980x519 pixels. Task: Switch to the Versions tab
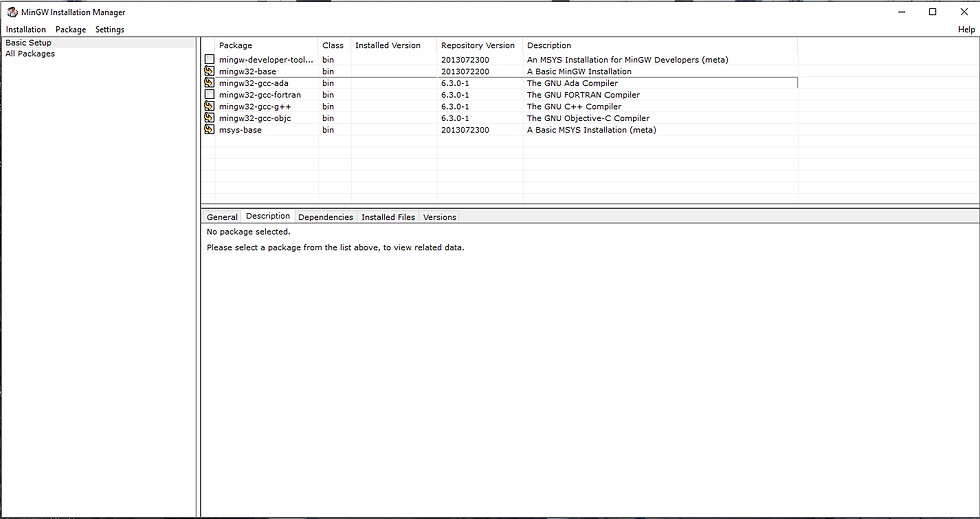tap(439, 217)
